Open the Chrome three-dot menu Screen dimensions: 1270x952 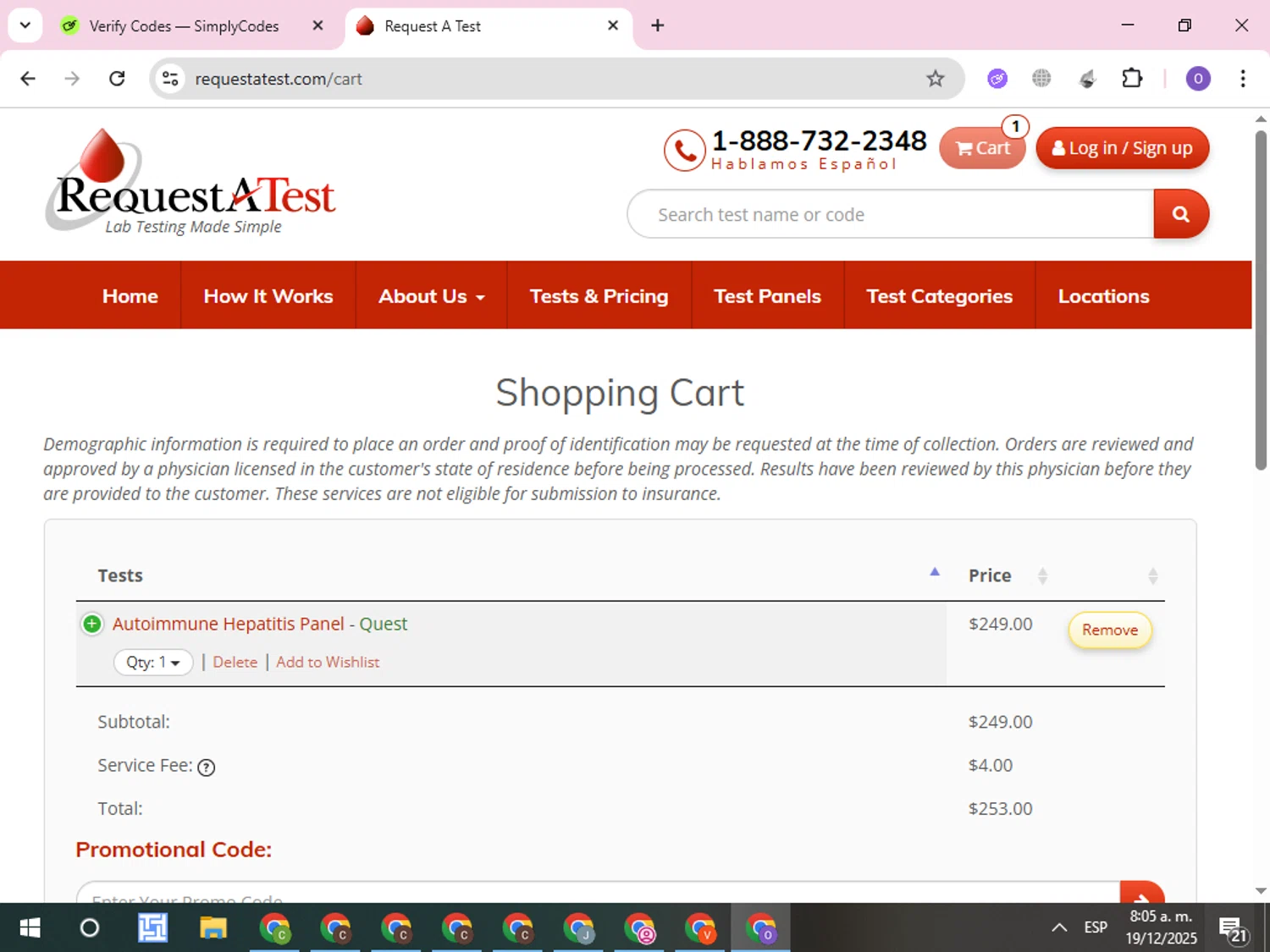[1242, 79]
